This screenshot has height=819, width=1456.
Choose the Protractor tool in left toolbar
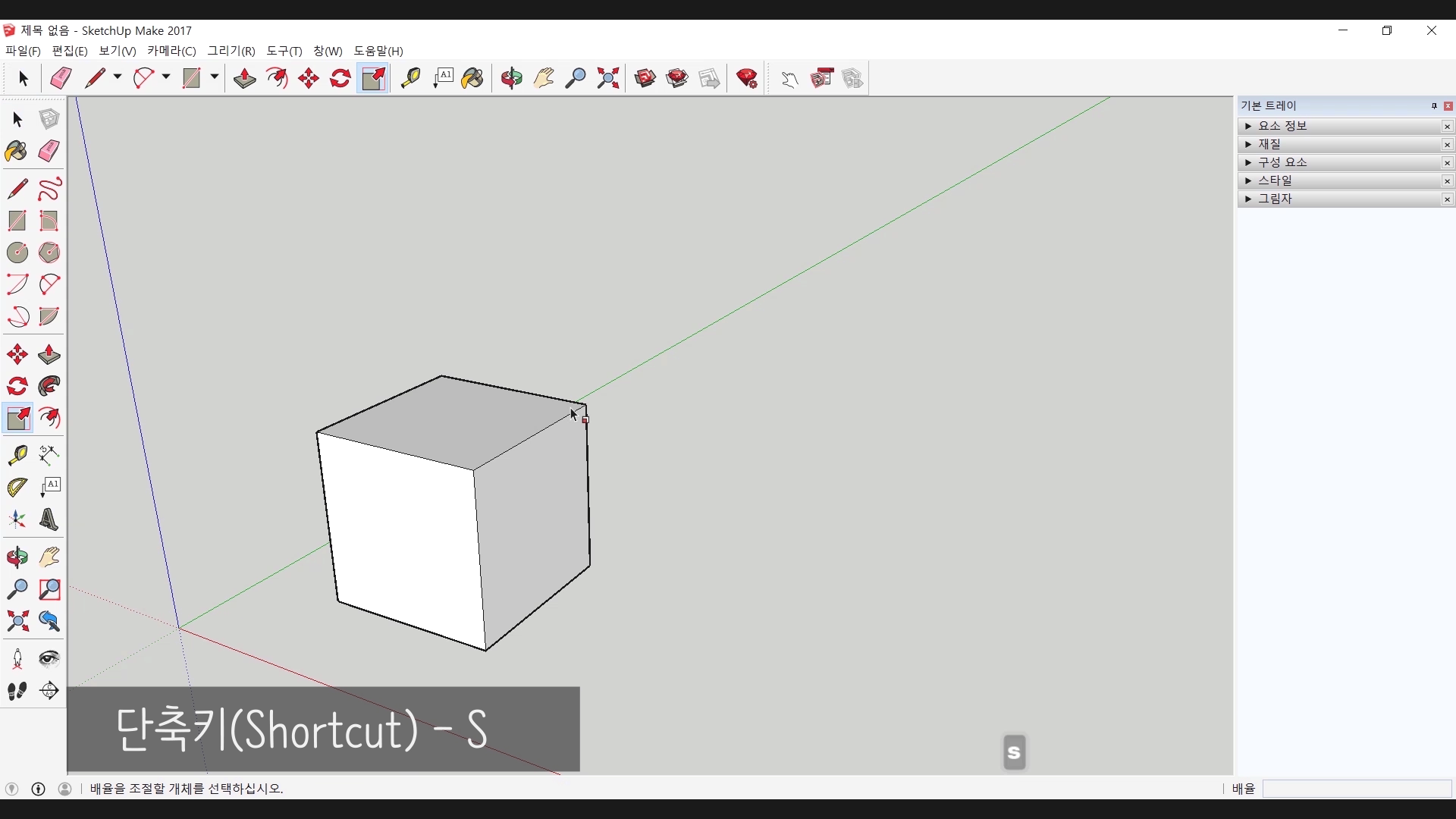pos(17,487)
